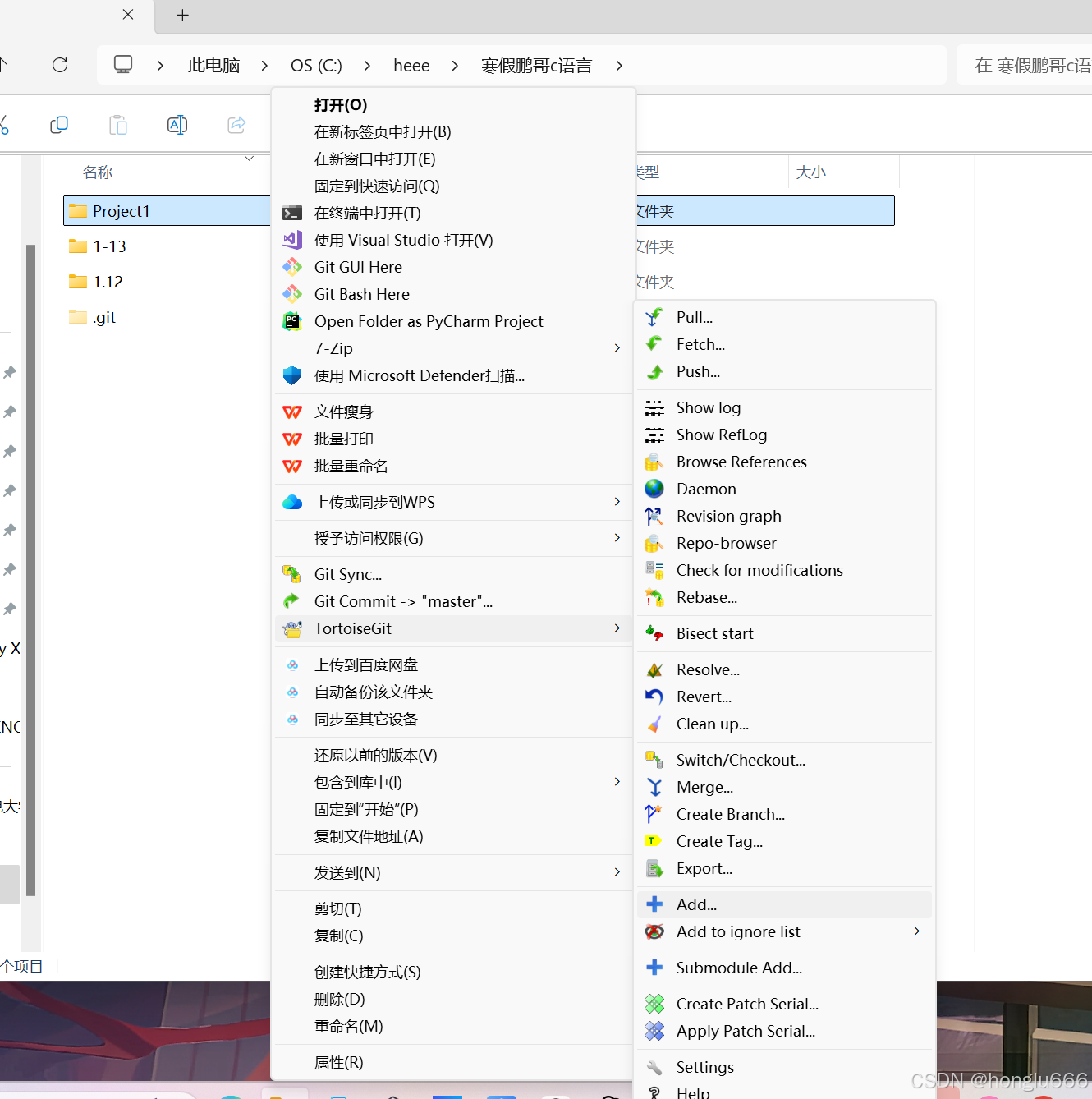1092x1099 pixels.
Task: Click the yellow Create Tag icon
Action: tap(654, 840)
